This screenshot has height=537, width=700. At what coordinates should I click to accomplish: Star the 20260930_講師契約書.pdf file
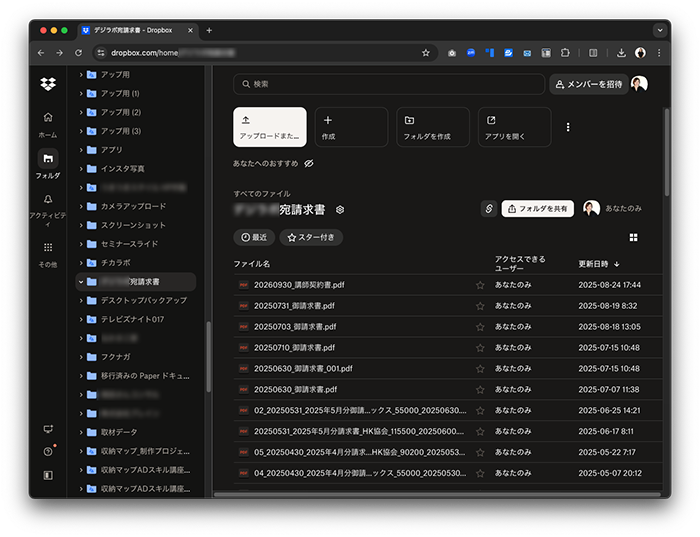480,285
